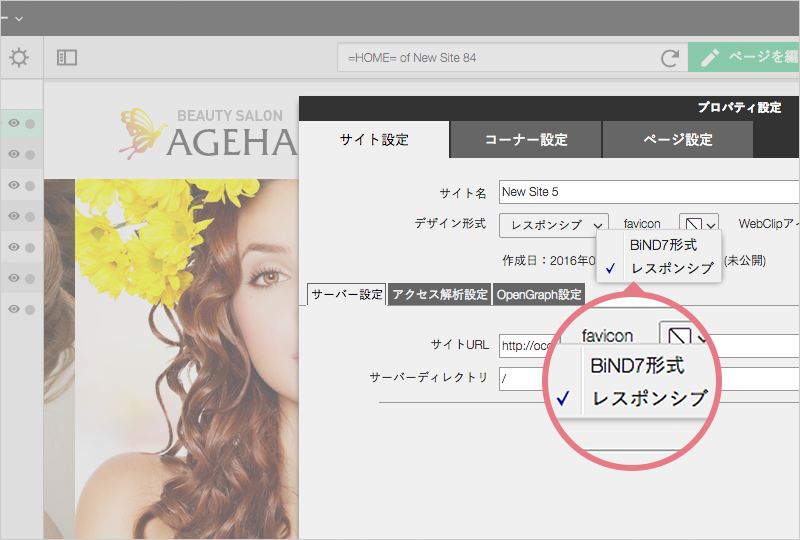Click the grey status dot in the third page row

[30, 186]
